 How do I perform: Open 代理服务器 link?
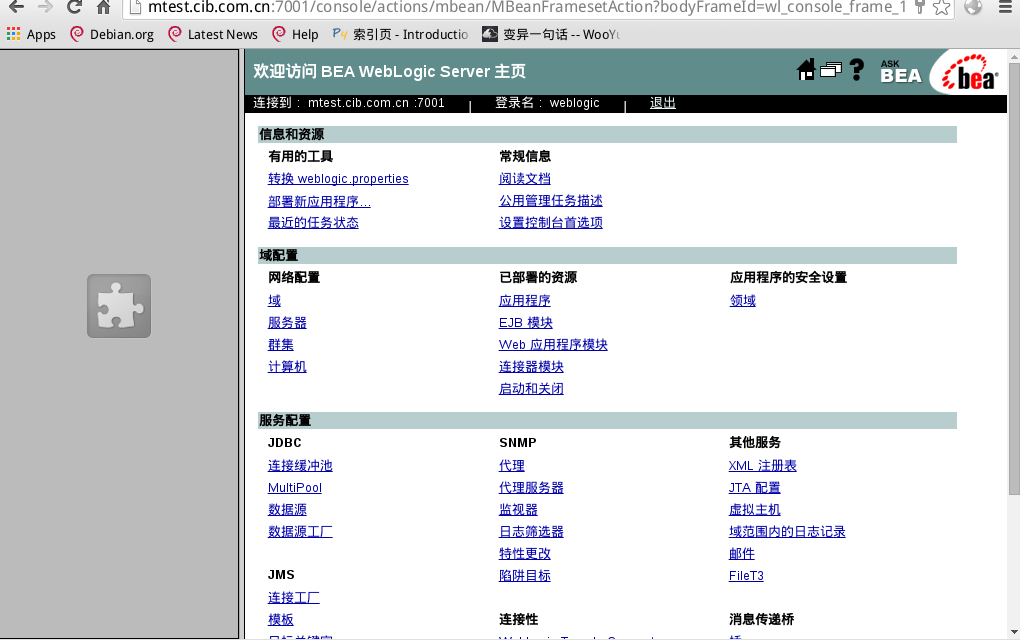531,488
